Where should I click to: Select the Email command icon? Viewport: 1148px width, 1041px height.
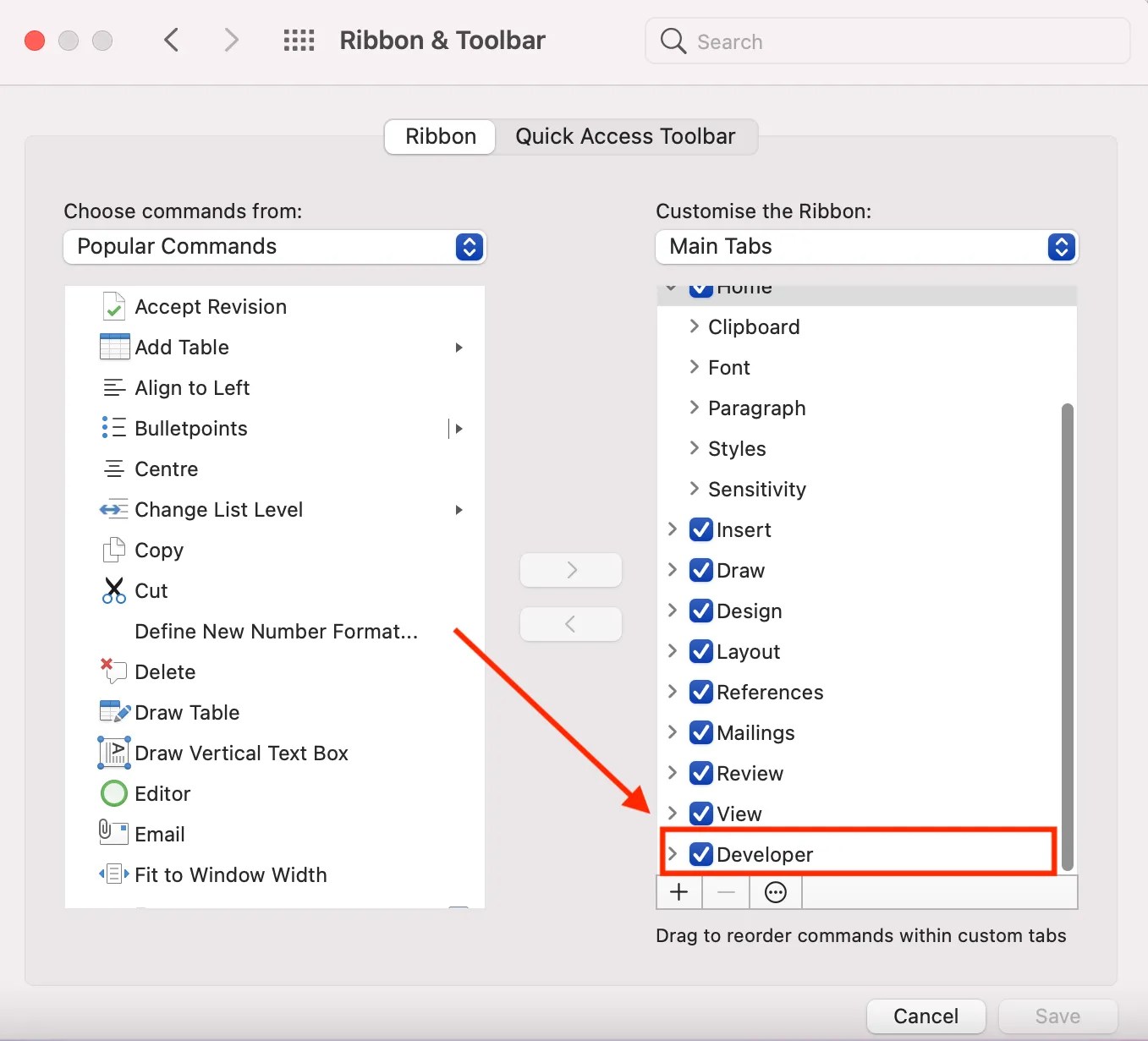[x=113, y=833]
